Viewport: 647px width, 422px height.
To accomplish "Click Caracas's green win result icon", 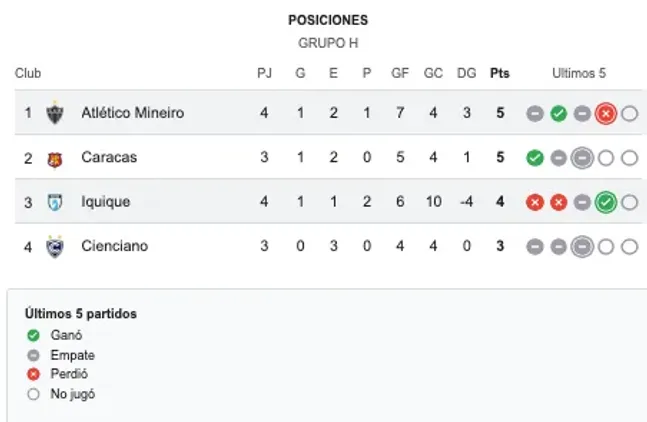I will (535, 158).
